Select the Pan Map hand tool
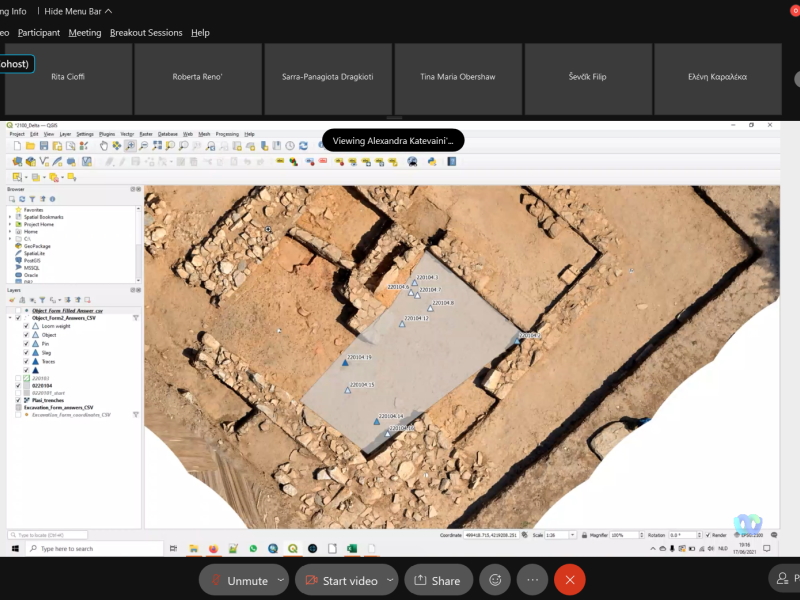Image resolution: width=800 pixels, height=600 pixels. point(104,146)
